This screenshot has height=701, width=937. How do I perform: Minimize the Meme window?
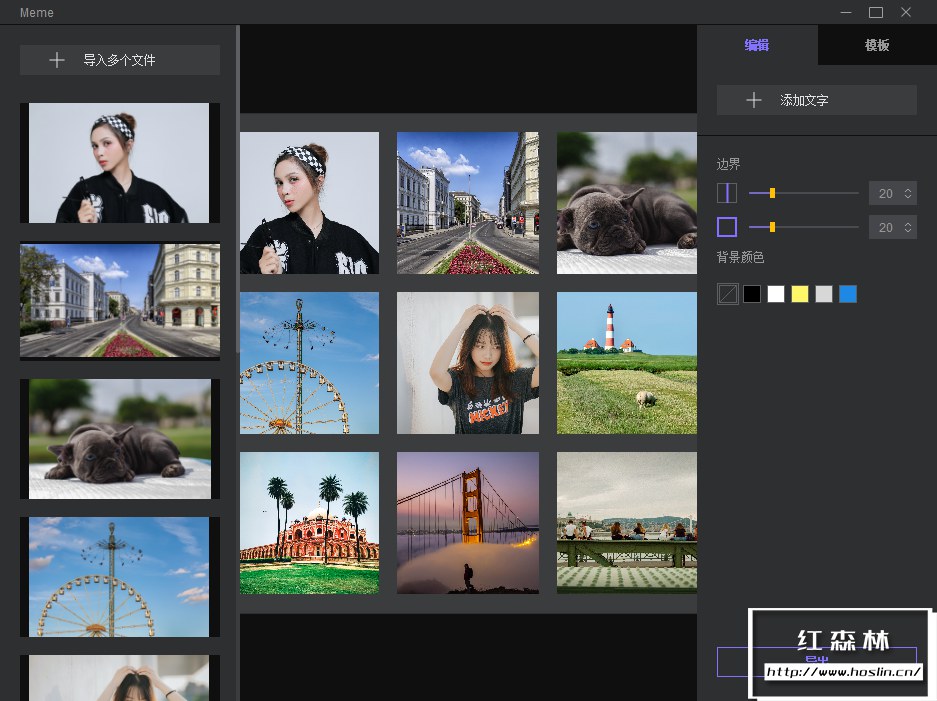[846, 12]
